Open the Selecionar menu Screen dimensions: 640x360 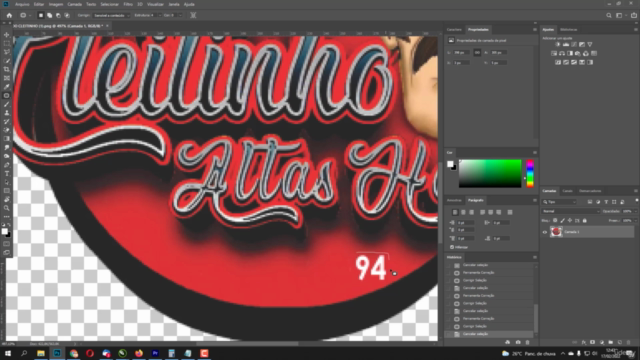(x=109, y=4)
